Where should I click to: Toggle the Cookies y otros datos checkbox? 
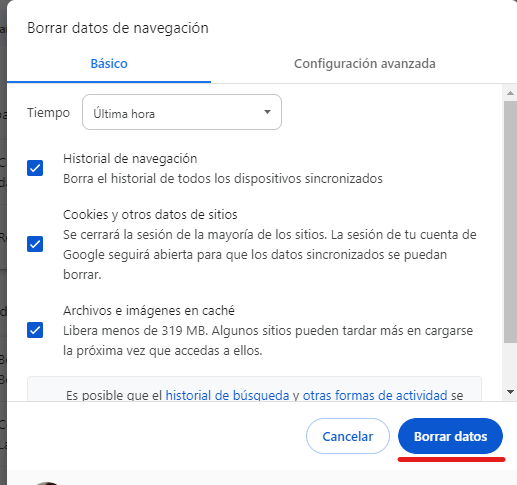[x=35, y=244]
